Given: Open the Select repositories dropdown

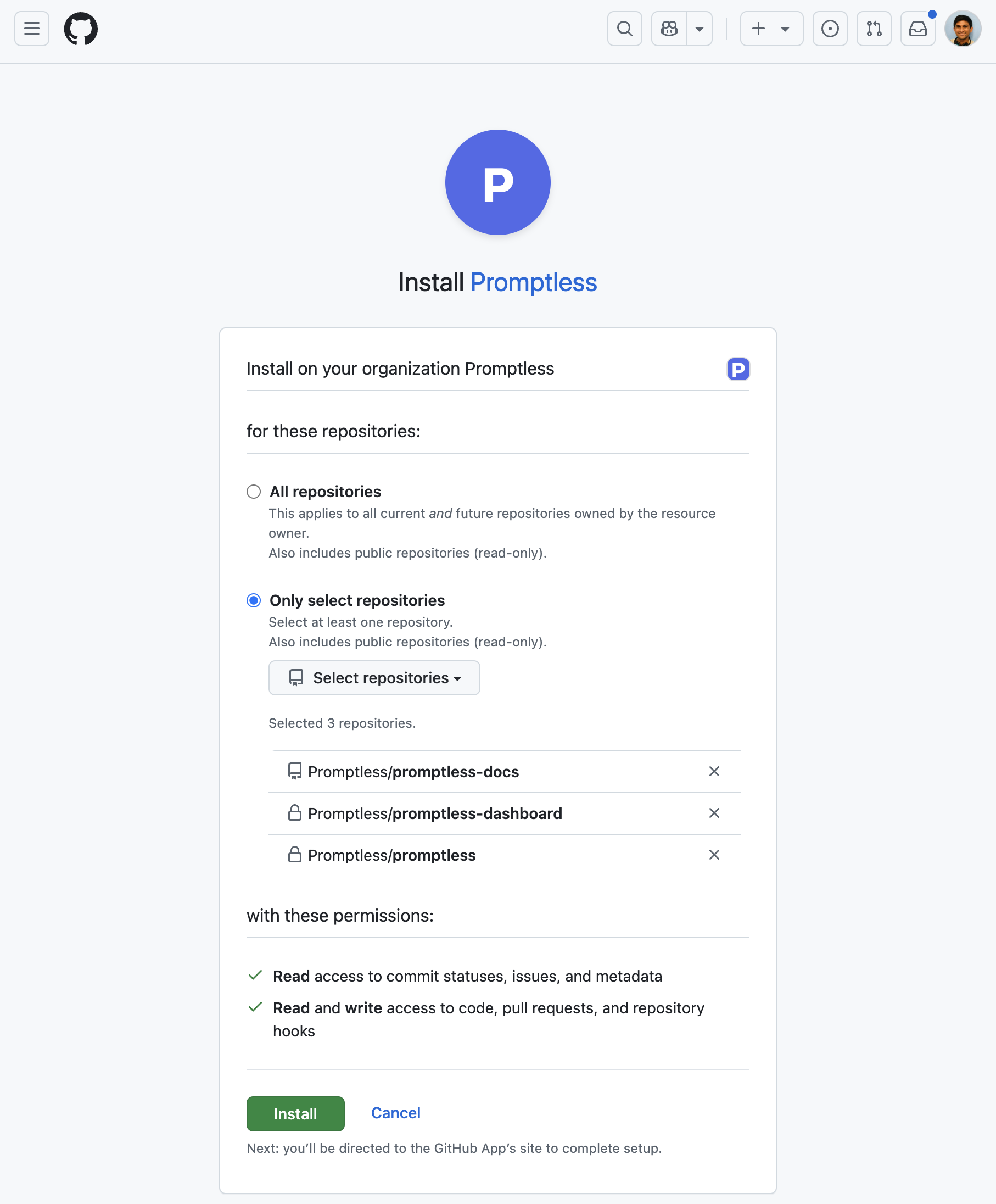Looking at the screenshot, I should point(374,678).
